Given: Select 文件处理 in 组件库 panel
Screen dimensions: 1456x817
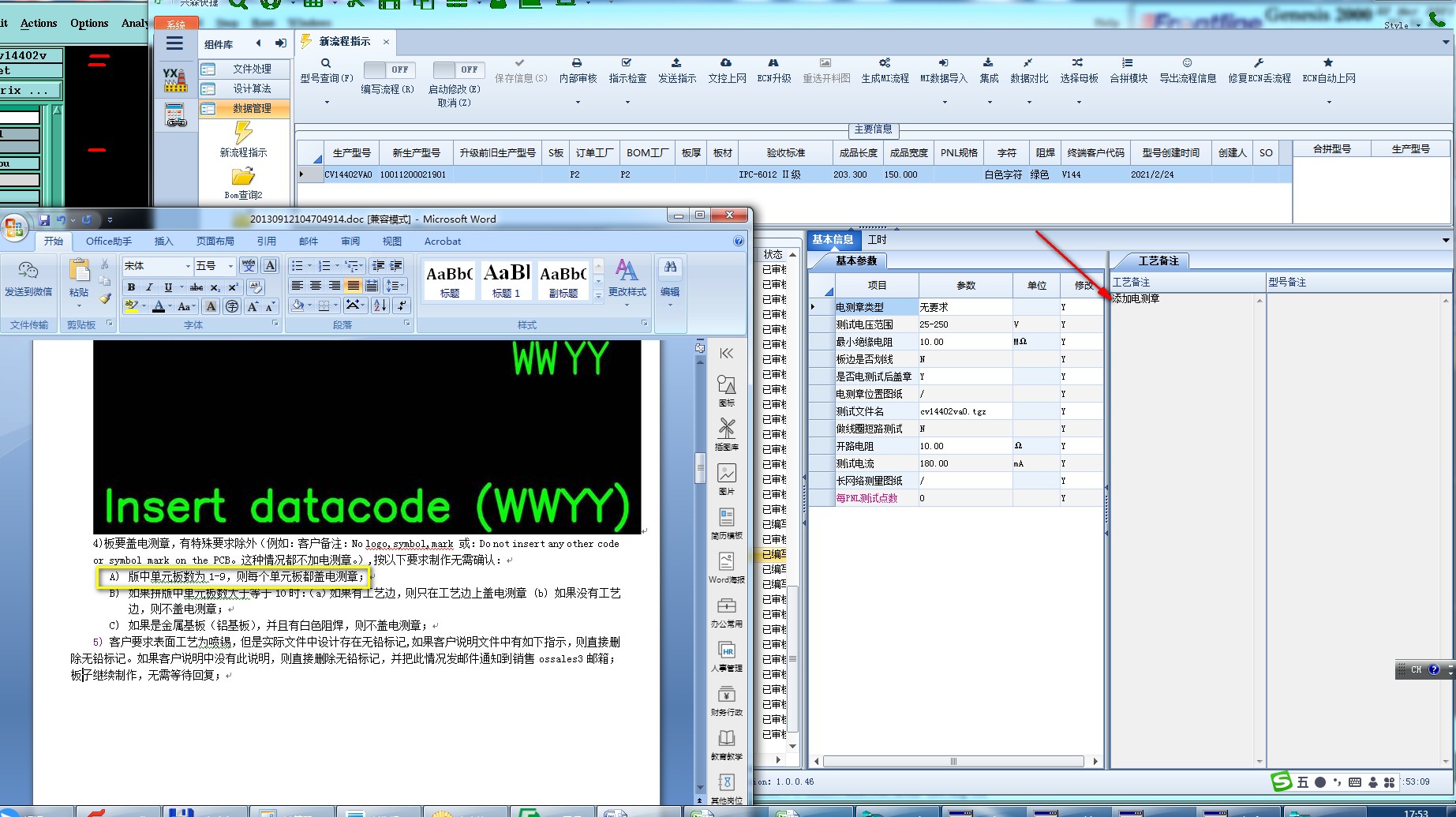Looking at the screenshot, I should [244, 69].
